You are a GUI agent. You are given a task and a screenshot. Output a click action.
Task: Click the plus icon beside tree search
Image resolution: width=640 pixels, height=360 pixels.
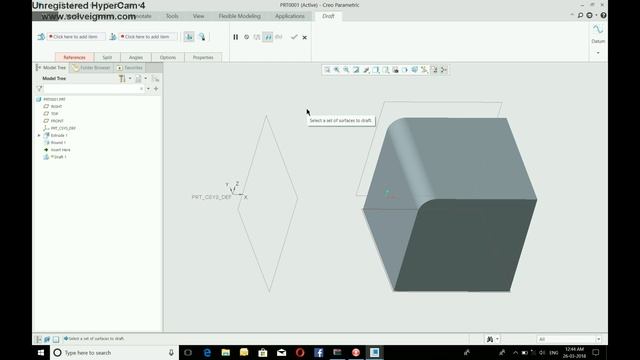click(x=156, y=89)
